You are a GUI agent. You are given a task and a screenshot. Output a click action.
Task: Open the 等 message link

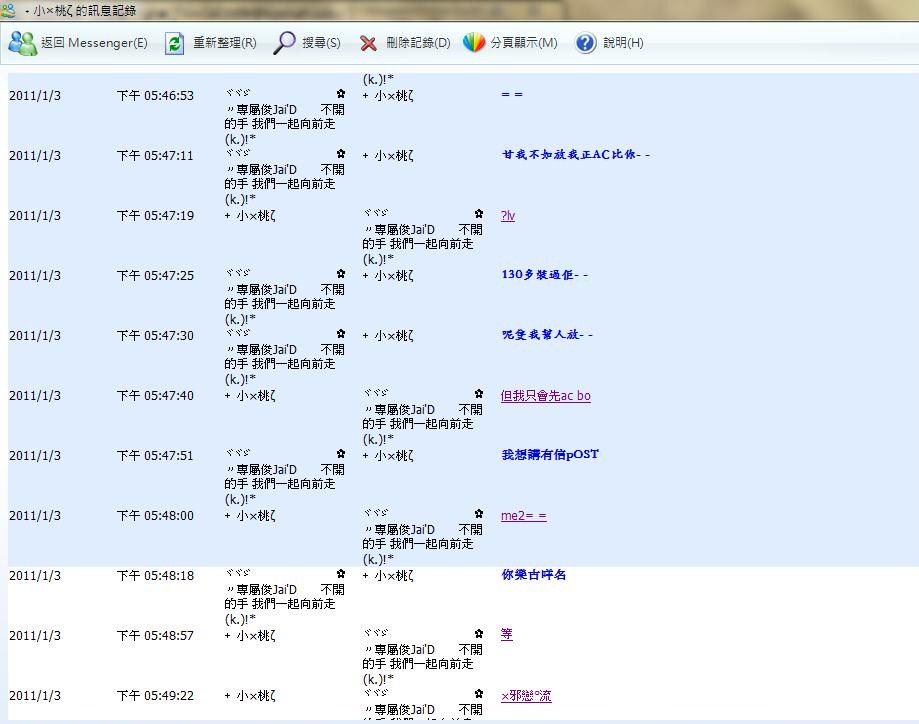[506, 634]
